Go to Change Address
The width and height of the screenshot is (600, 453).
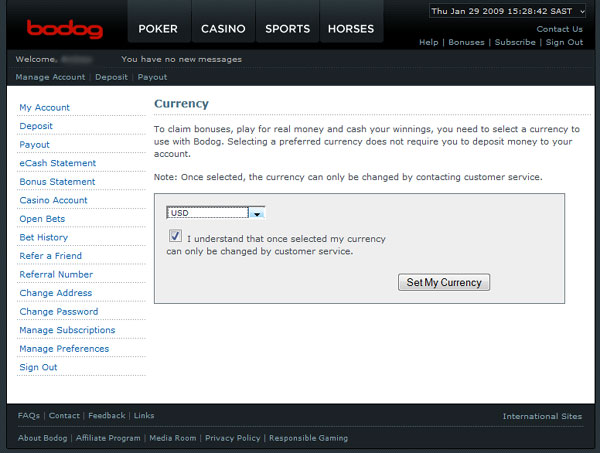(55, 293)
